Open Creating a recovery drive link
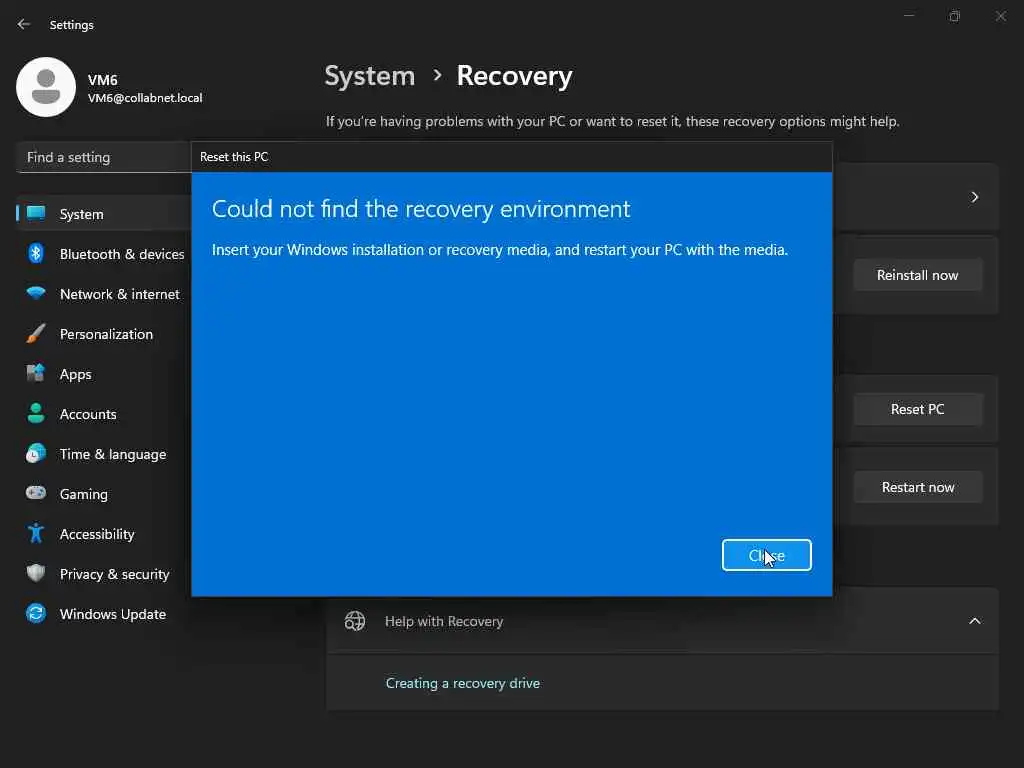1024x768 pixels. pos(462,683)
